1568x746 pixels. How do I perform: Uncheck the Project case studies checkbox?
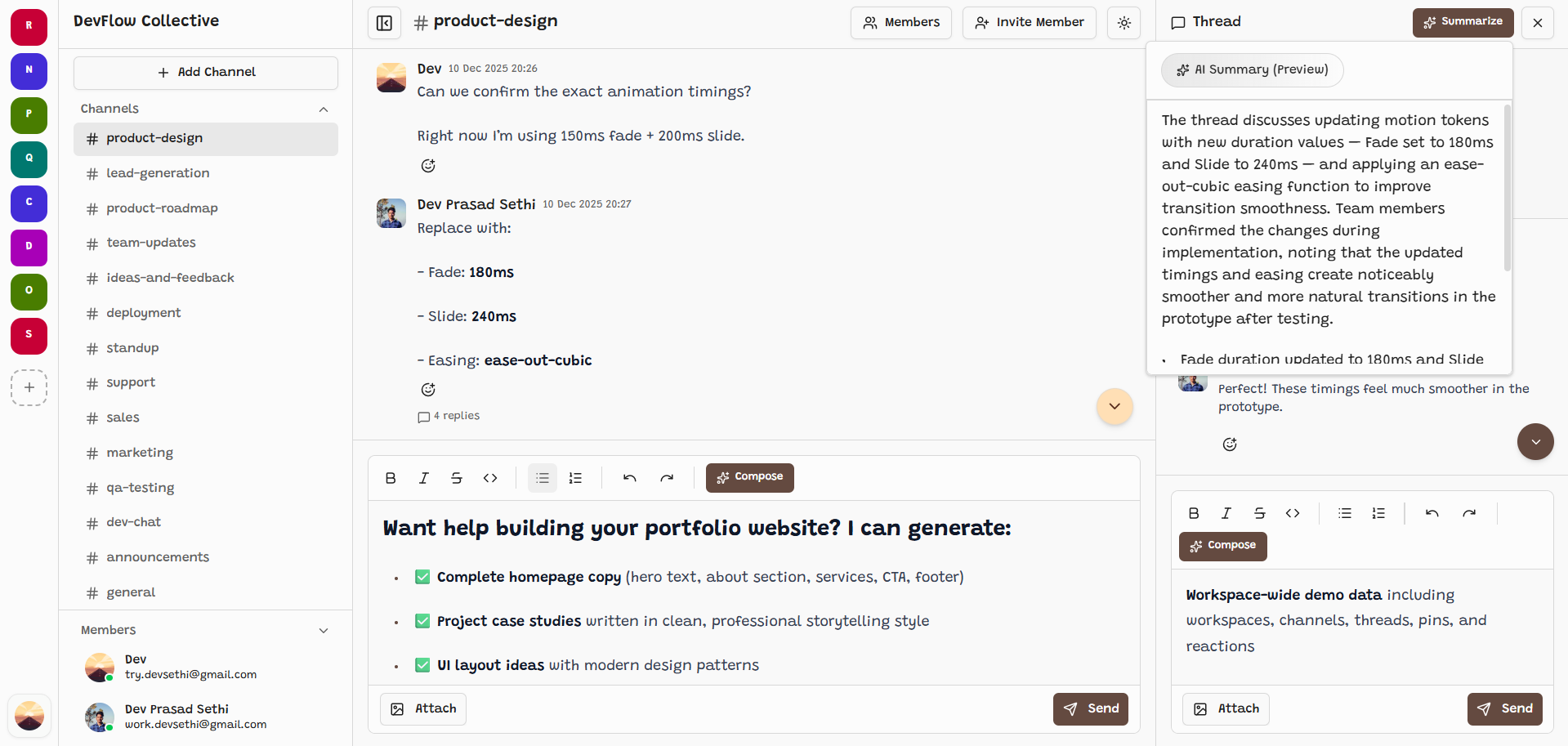coord(422,621)
